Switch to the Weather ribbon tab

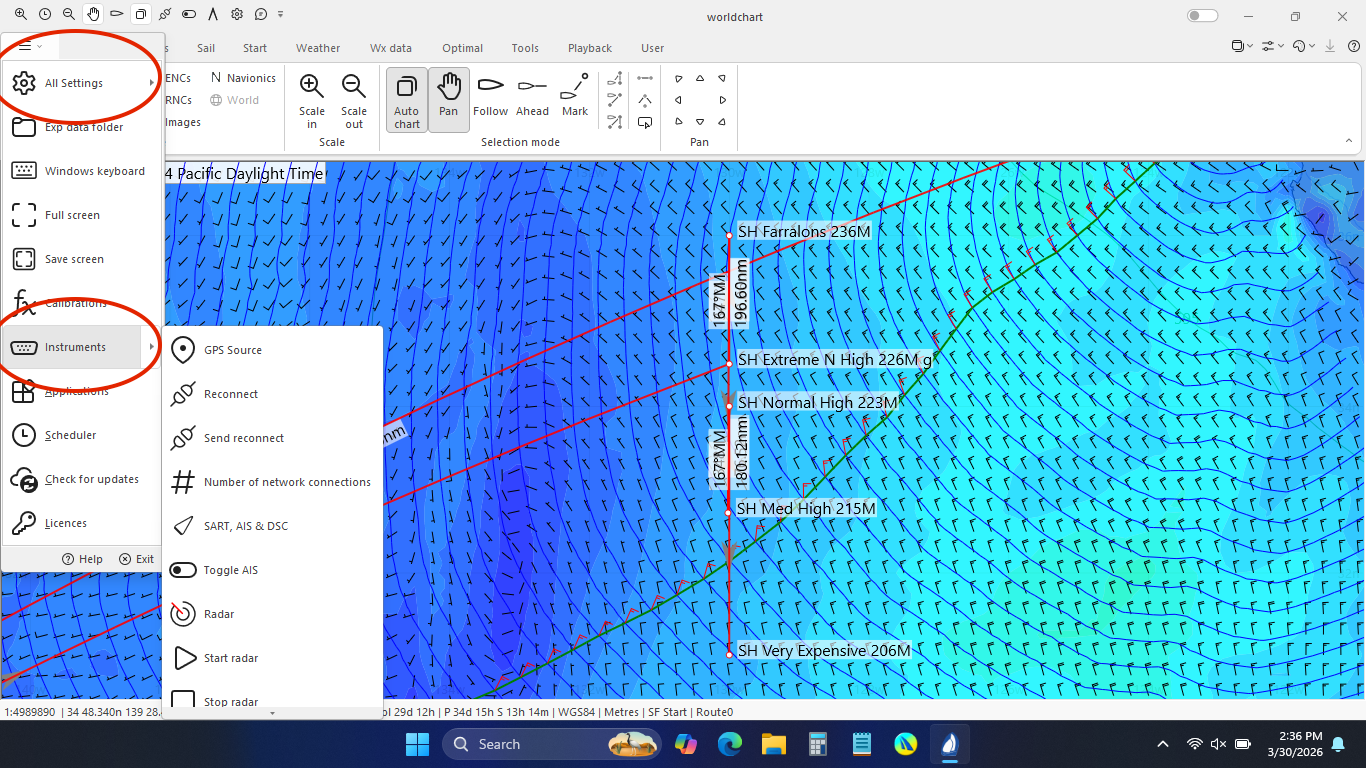click(x=317, y=48)
